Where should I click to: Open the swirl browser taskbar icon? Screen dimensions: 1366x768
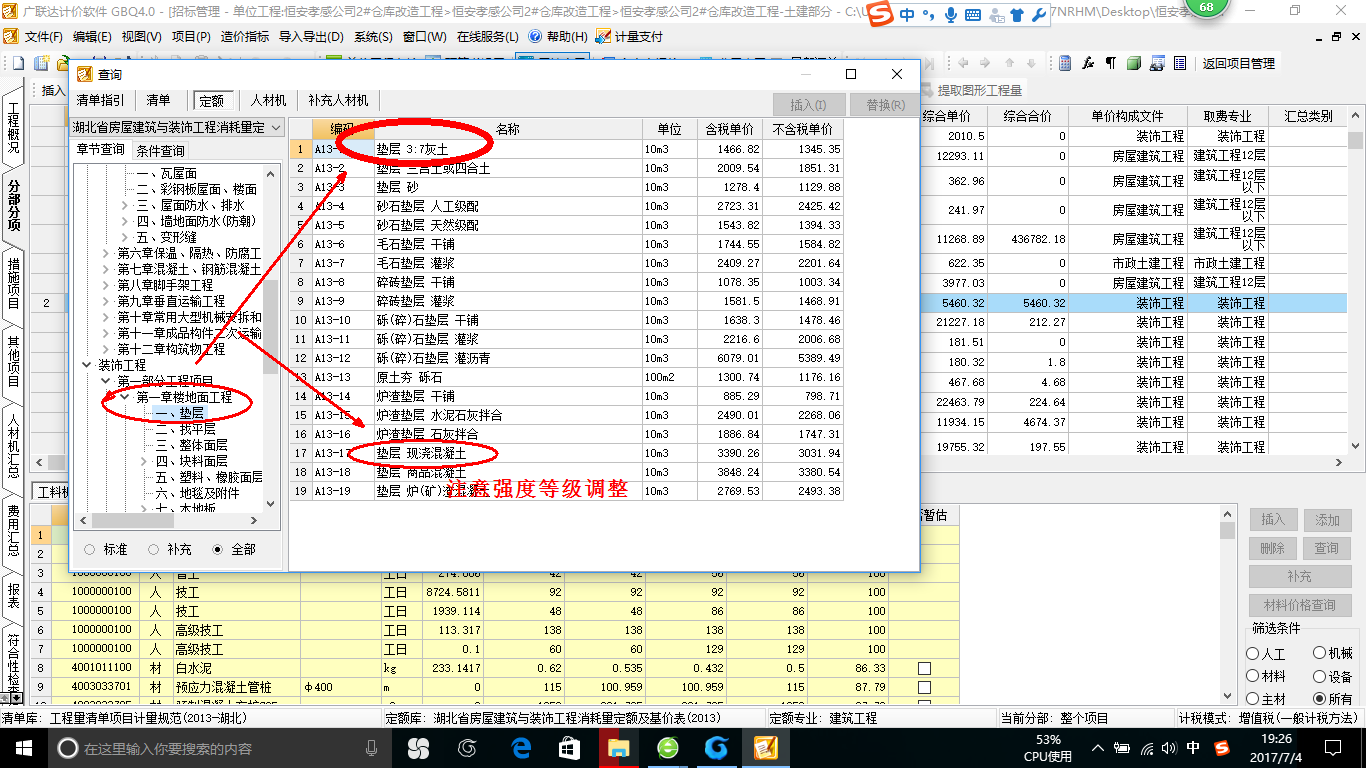[x=468, y=747]
